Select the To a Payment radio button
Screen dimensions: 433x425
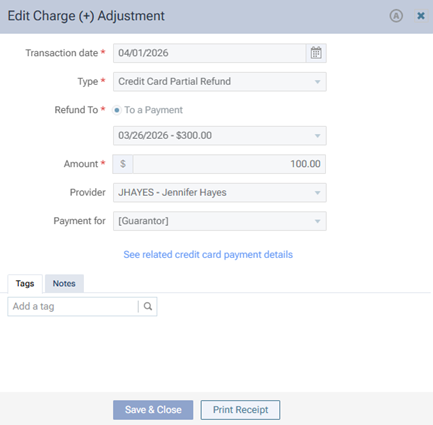pos(117,110)
